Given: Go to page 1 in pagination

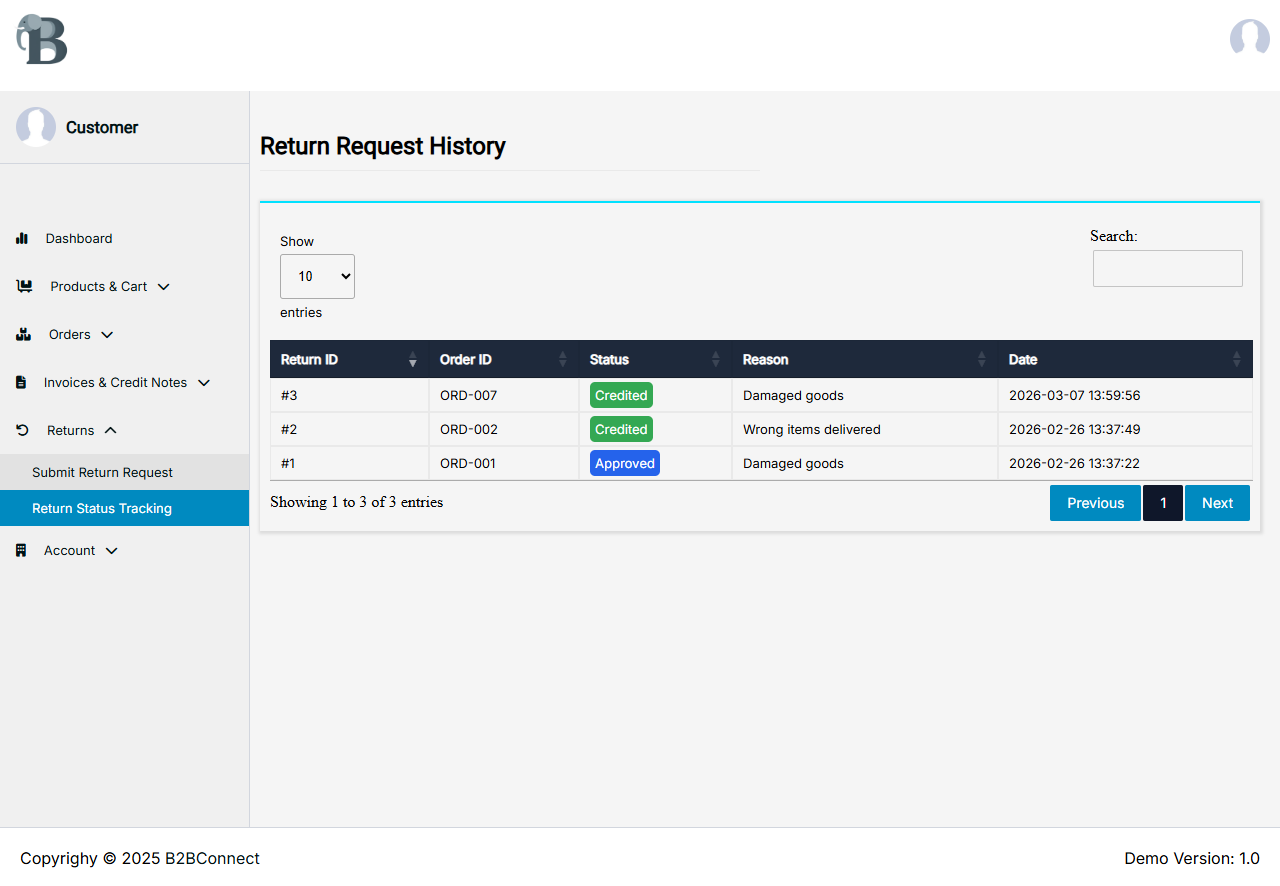Looking at the screenshot, I should coord(1163,503).
